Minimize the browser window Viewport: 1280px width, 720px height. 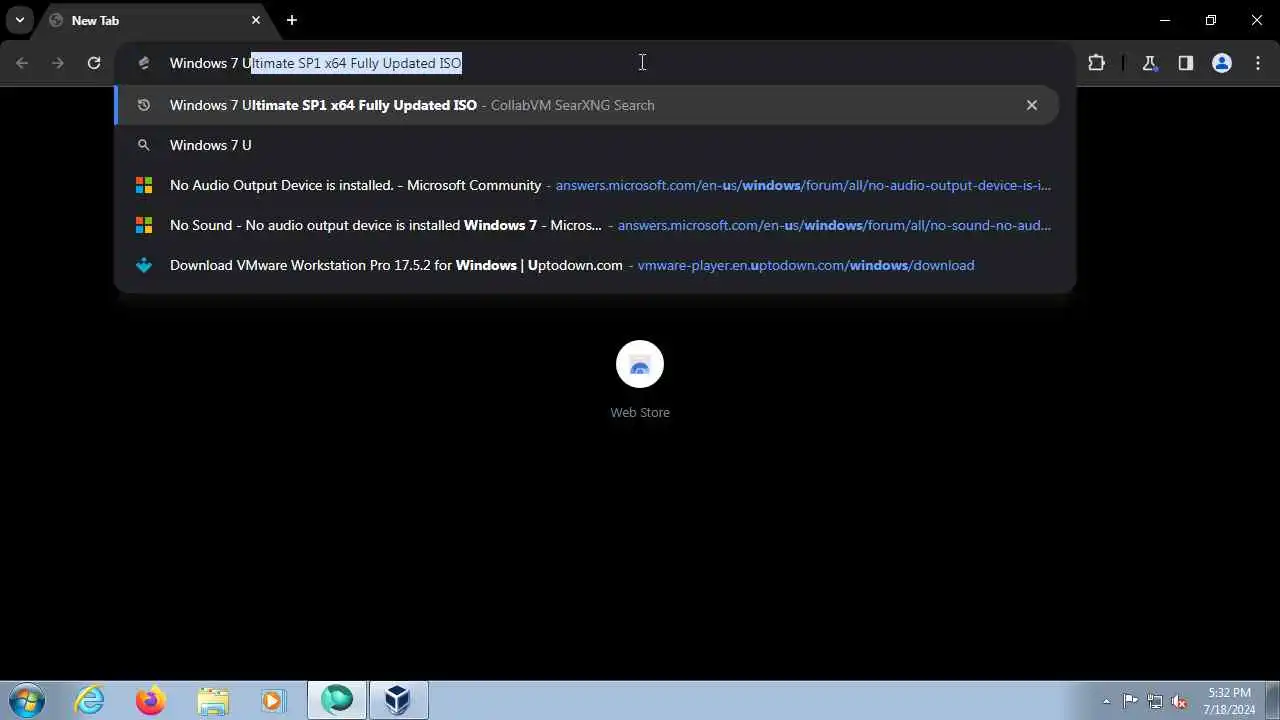point(1164,20)
